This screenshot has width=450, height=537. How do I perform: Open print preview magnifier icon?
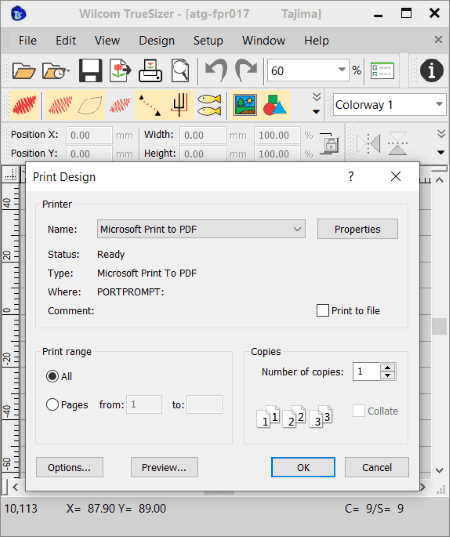[x=180, y=71]
